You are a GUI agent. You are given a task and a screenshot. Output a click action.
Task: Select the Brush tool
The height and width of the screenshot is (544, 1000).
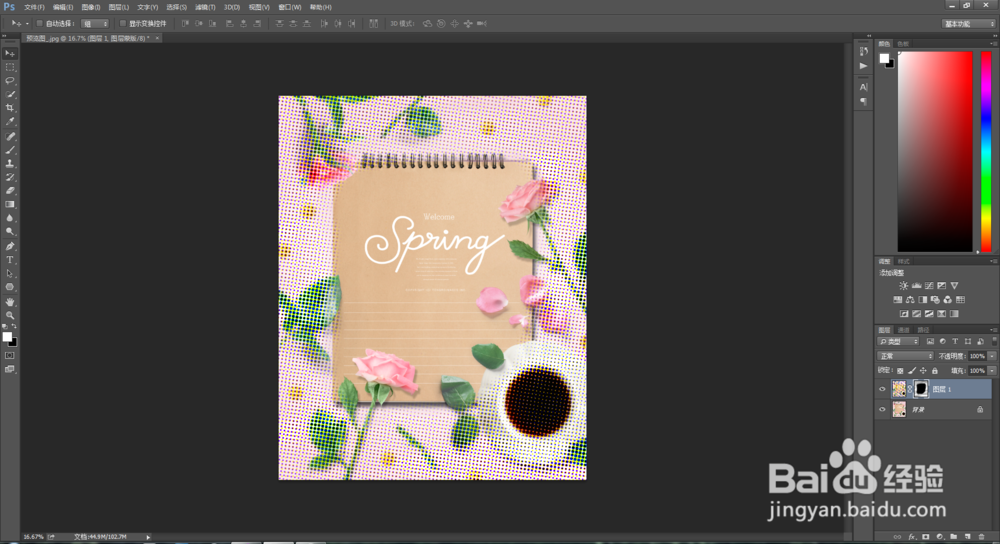pos(10,150)
